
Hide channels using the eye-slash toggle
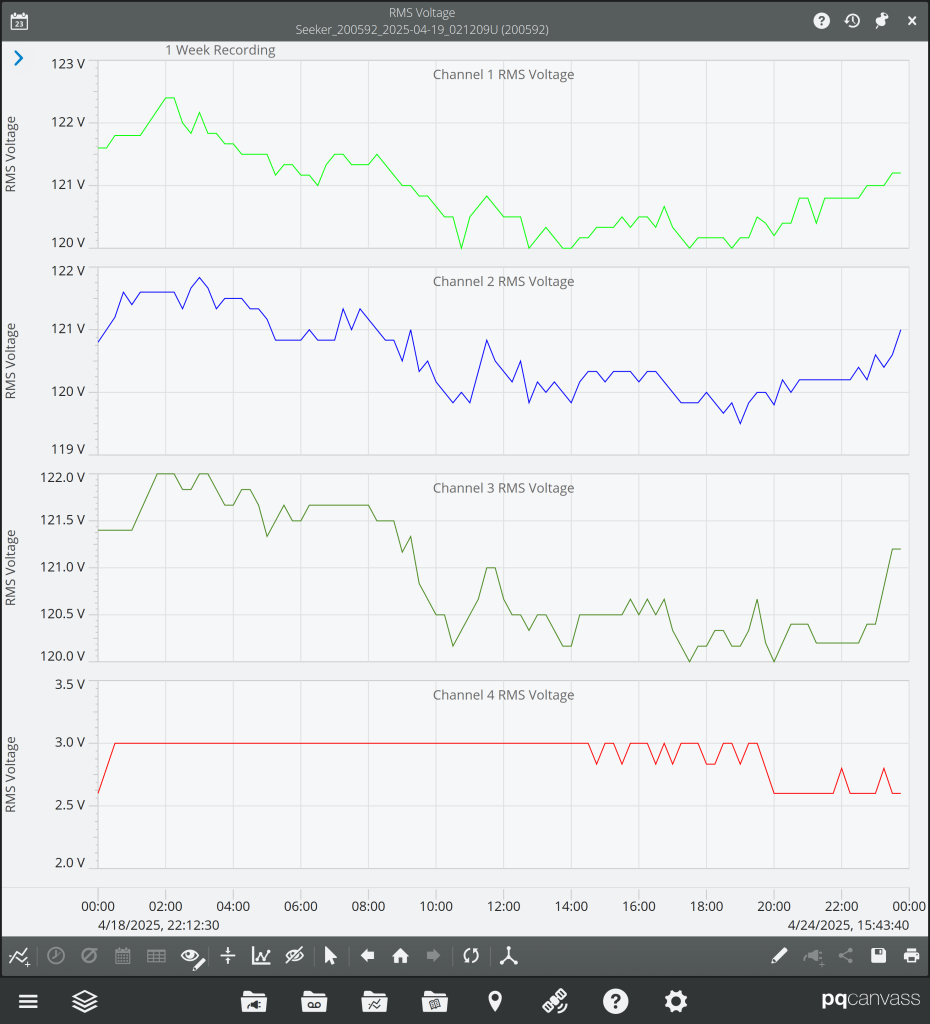294,955
